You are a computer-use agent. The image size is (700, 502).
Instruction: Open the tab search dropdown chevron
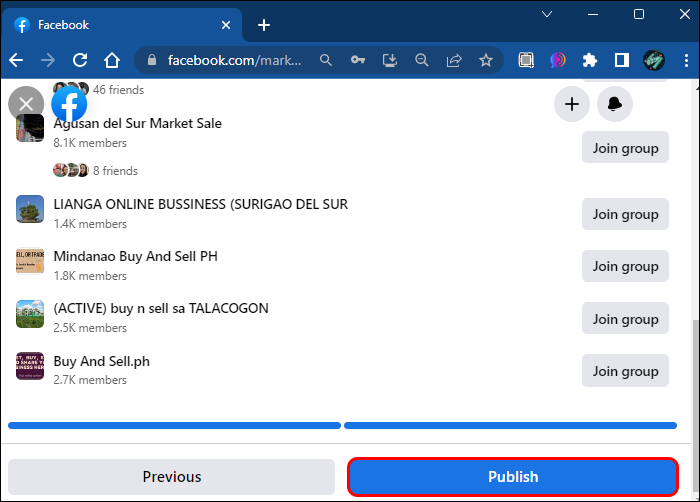tap(547, 15)
